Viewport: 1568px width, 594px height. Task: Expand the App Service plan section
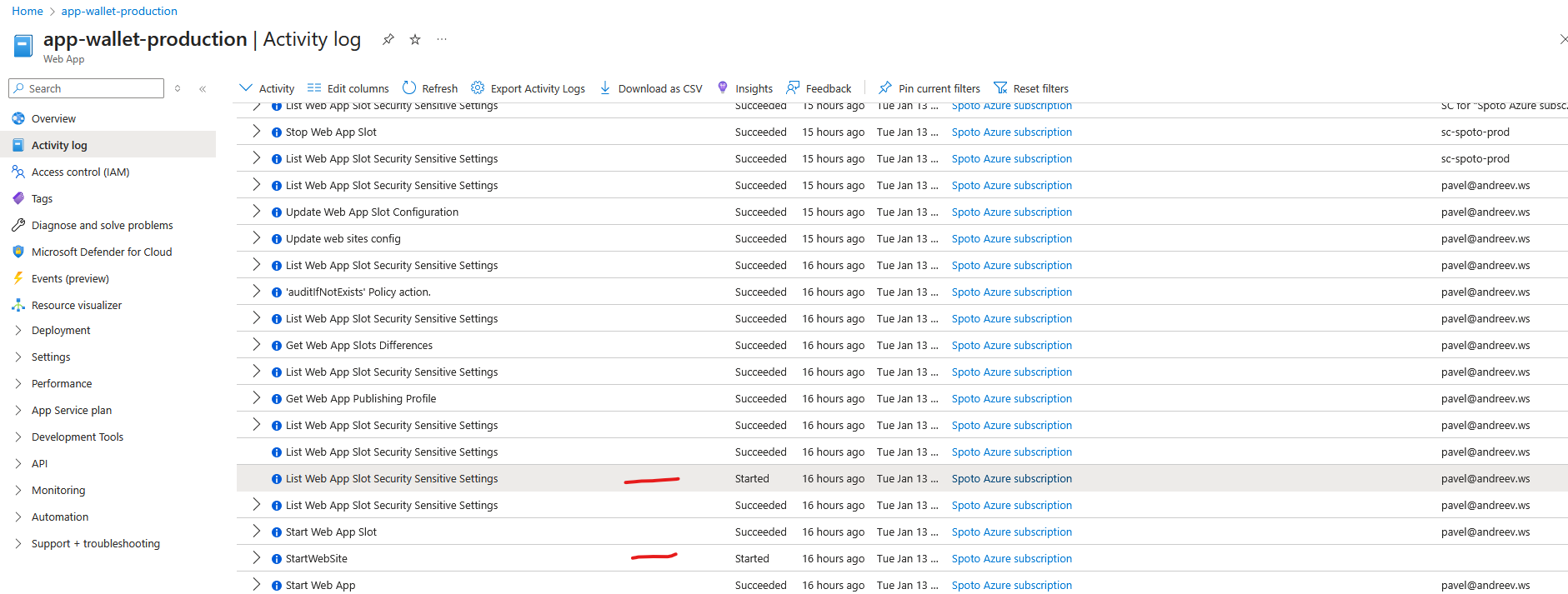pyautogui.click(x=18, y=410)
